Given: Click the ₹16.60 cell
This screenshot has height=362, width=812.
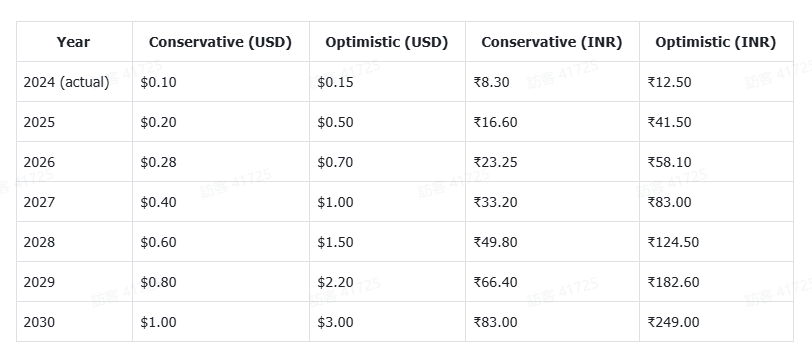Looking at the screenshot, I should (552, 122).
